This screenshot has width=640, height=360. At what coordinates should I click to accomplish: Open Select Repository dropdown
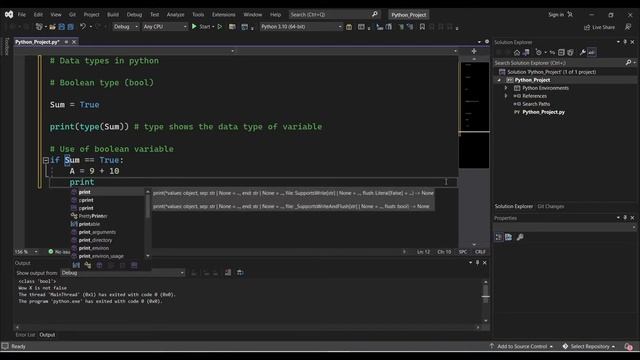[589, 347]
